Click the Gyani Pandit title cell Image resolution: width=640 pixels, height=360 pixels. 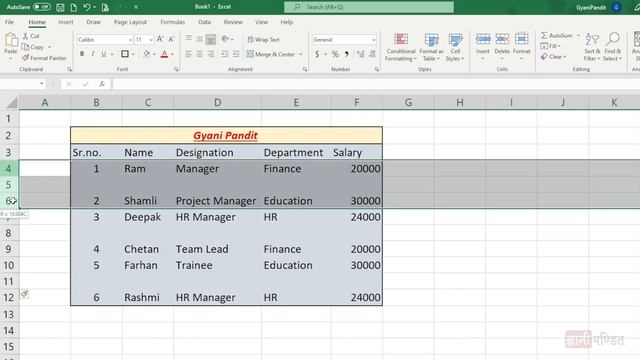[x=226, y=136]
